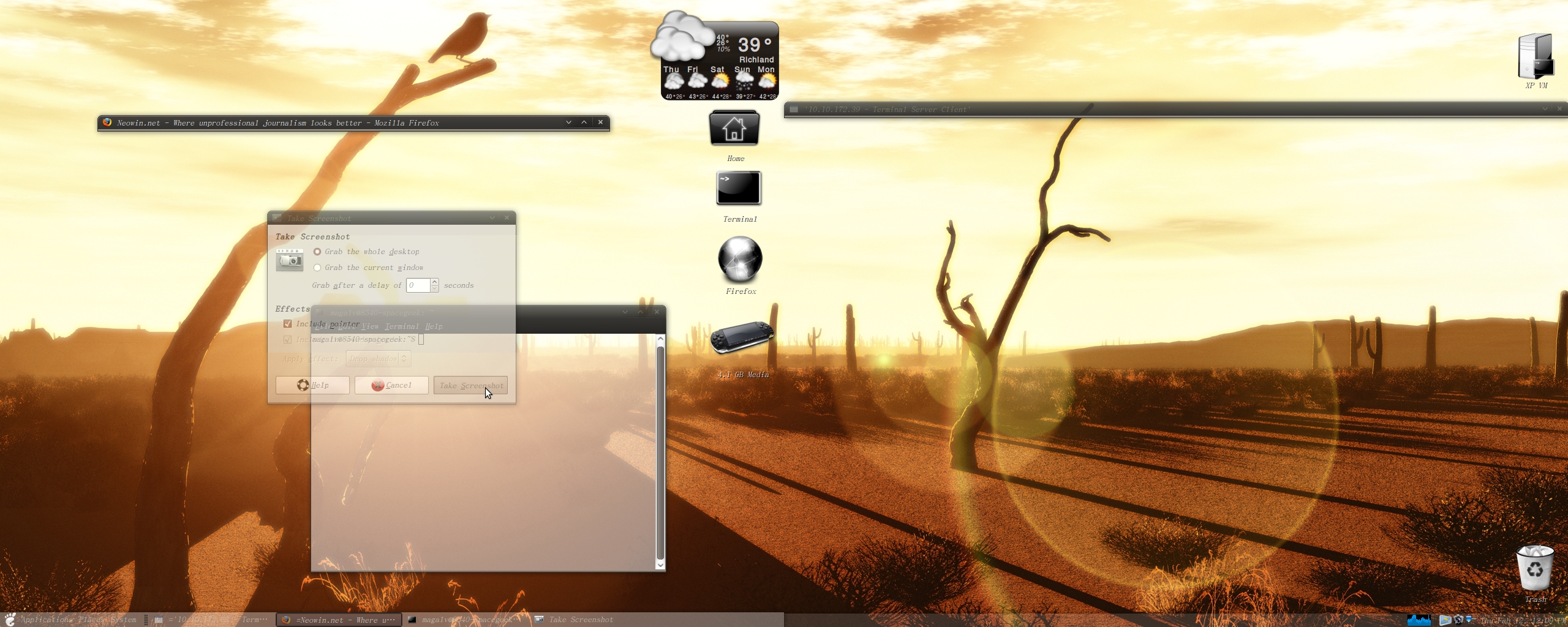1568x627 pixels.
Task: Open the Places panel menu
Action: point(91,620)
